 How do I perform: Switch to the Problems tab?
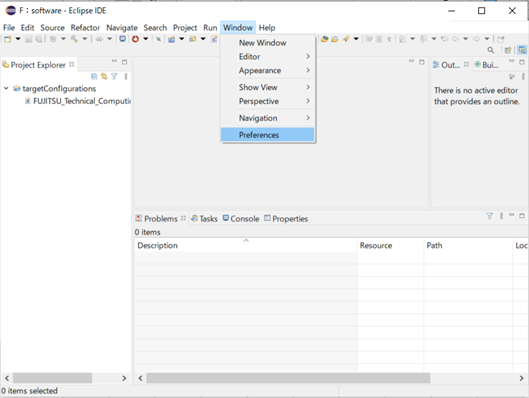160,219
